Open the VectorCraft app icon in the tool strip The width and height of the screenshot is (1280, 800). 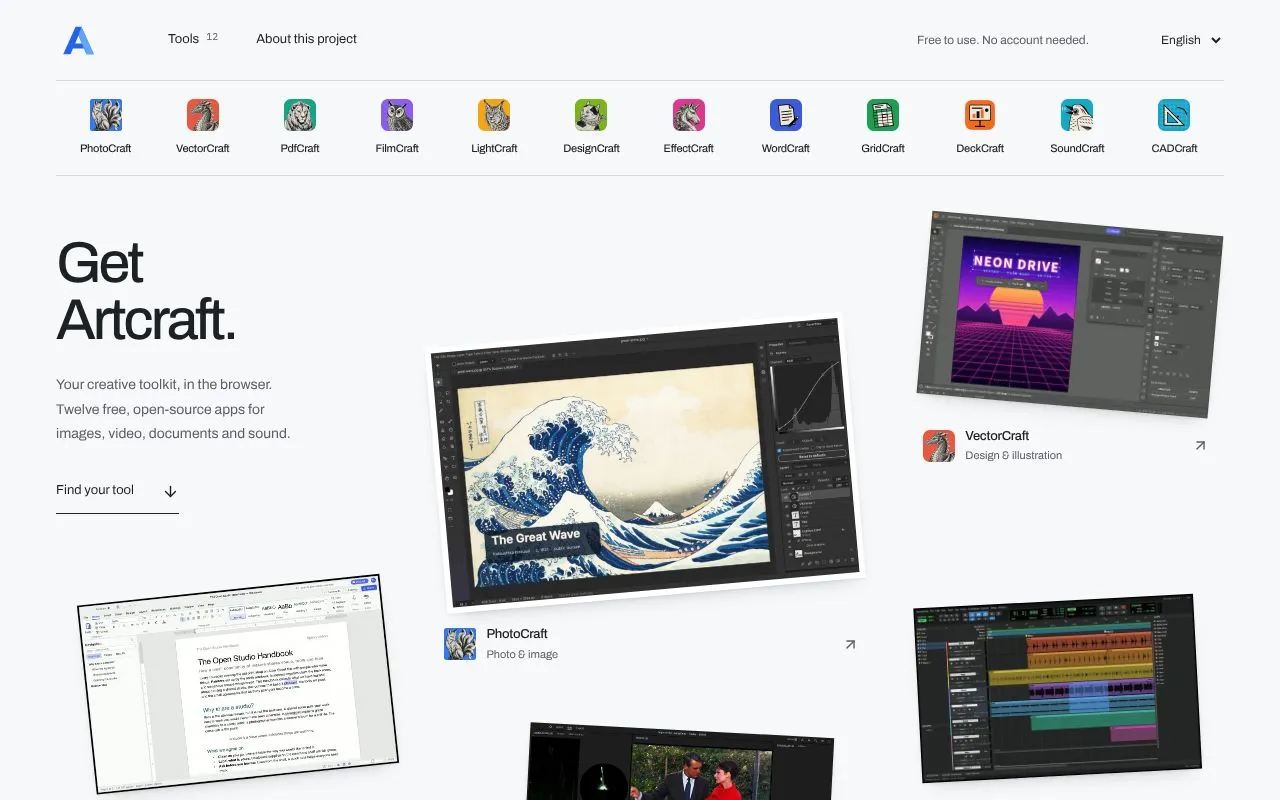(x=203, y=115)
